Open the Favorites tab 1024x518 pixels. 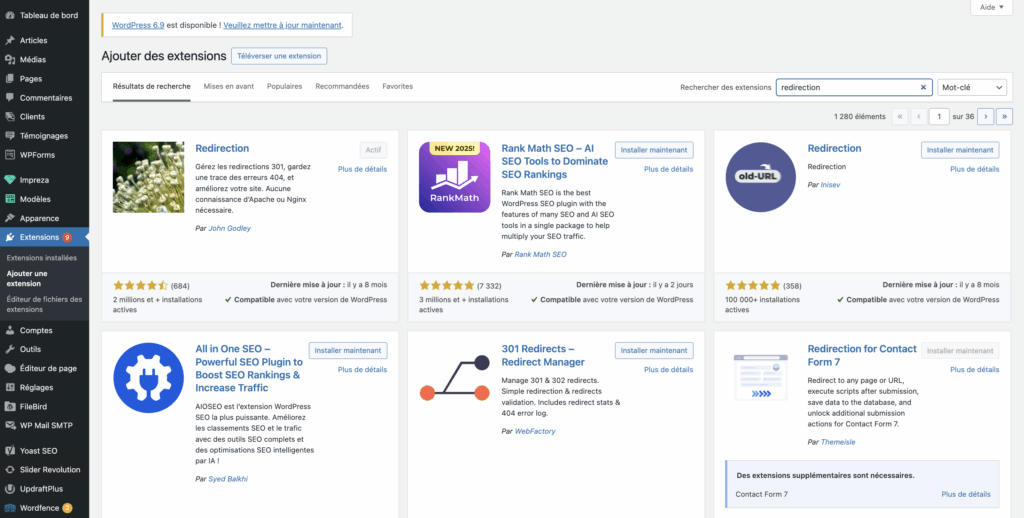397,86
